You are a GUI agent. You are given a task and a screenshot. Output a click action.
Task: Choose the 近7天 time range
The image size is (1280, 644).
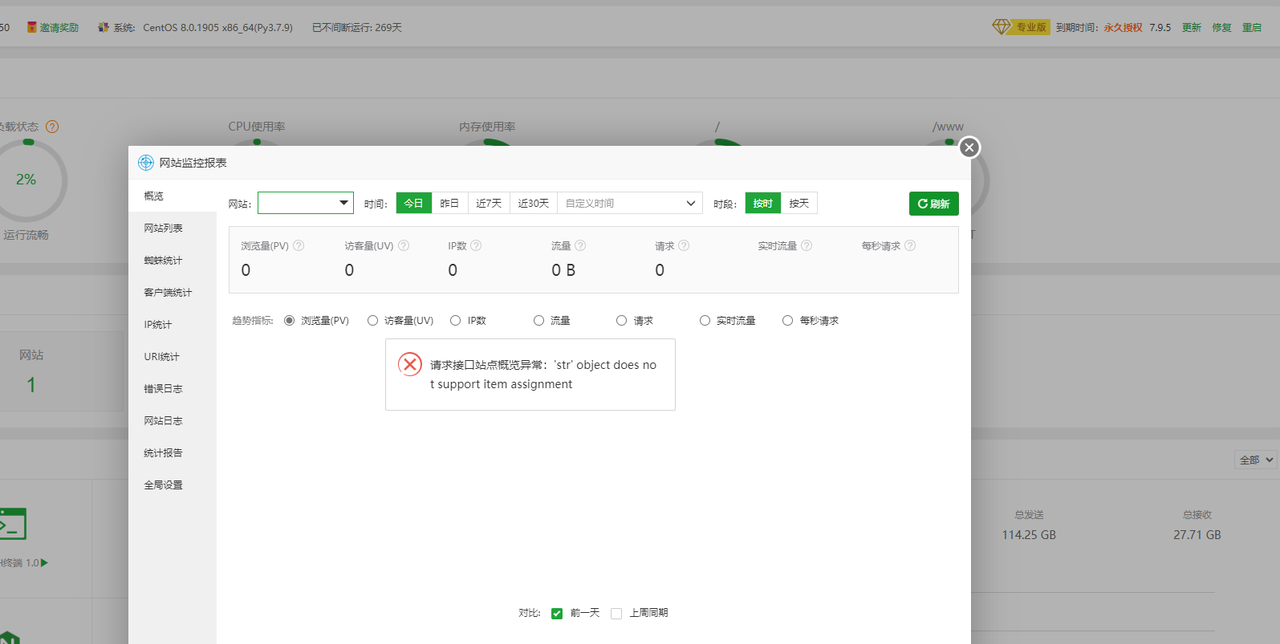[489, 203]
